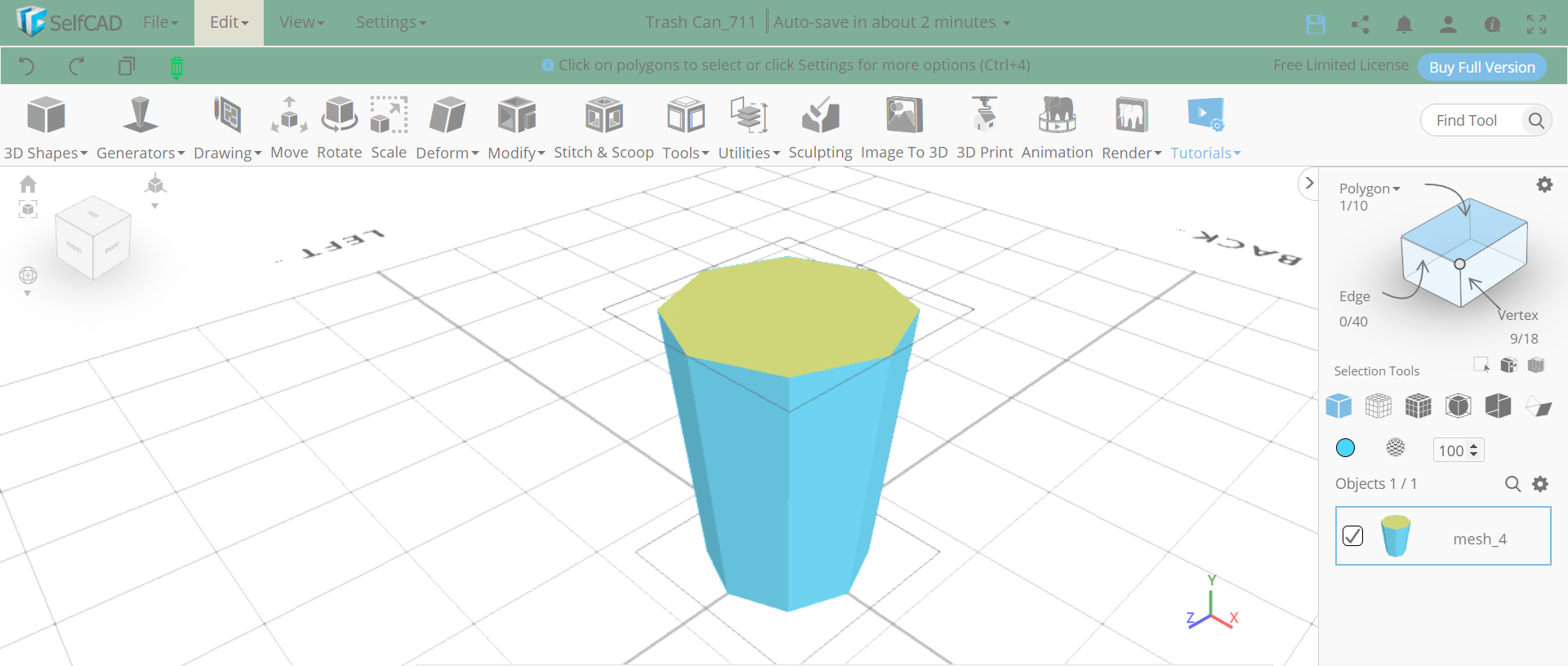The height and width of the screenshot is (666, 1568).
Task: Open the View menu
Action: (301, 23)
